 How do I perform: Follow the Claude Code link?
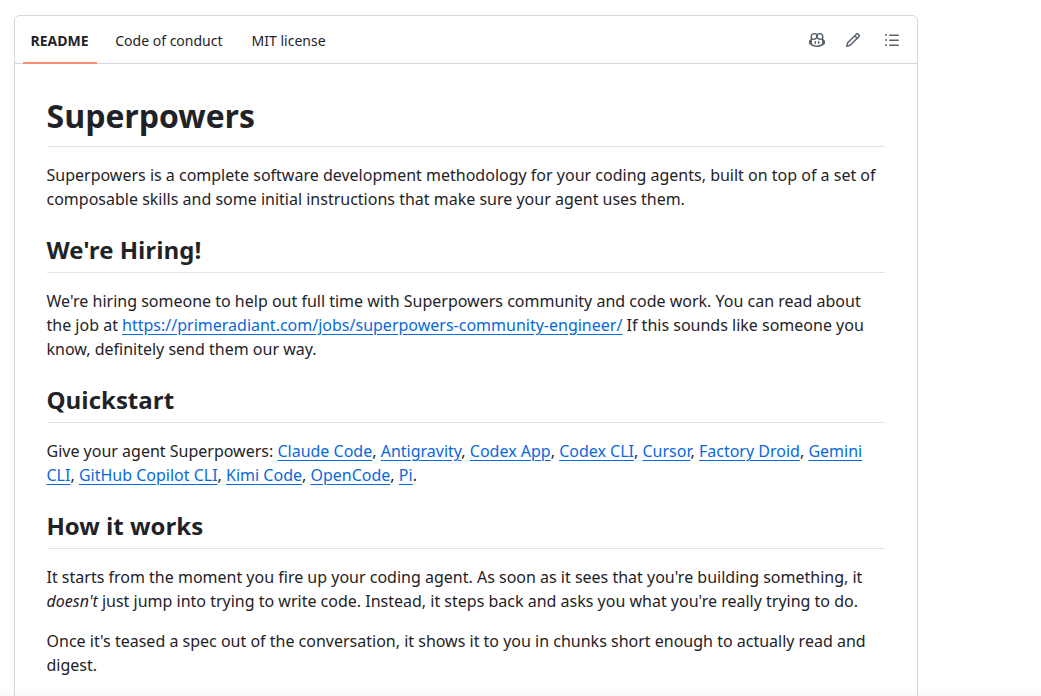325,452
